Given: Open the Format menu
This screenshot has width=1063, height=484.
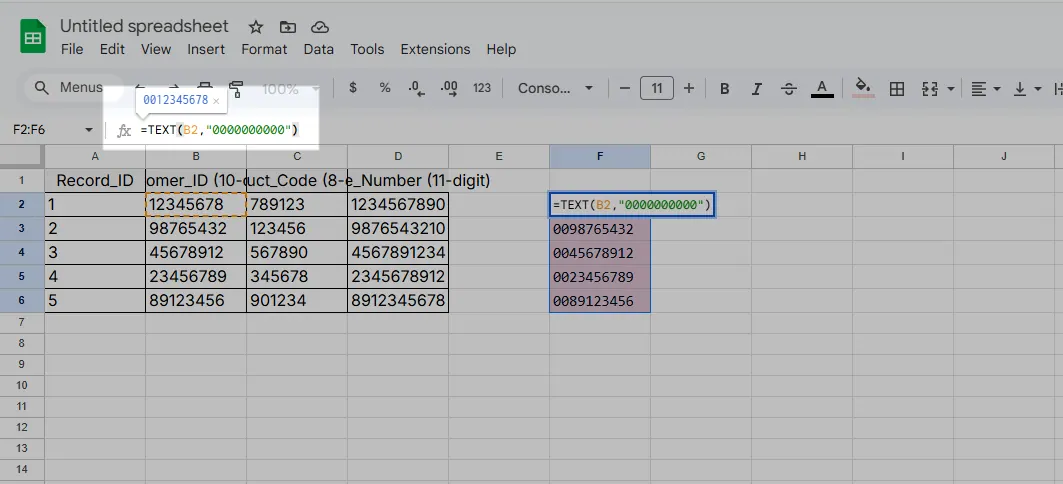Looking at the screenshot, I should point(264,49).
